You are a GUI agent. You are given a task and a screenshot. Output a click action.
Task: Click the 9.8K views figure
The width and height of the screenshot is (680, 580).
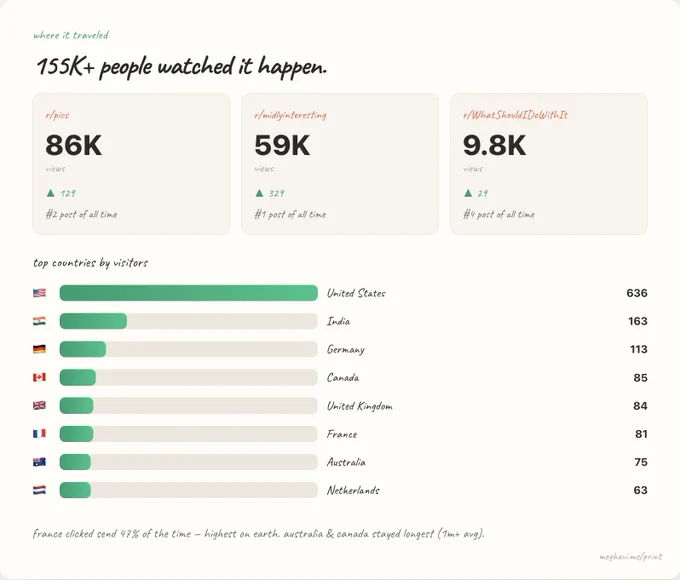click(x=494, y=145)
